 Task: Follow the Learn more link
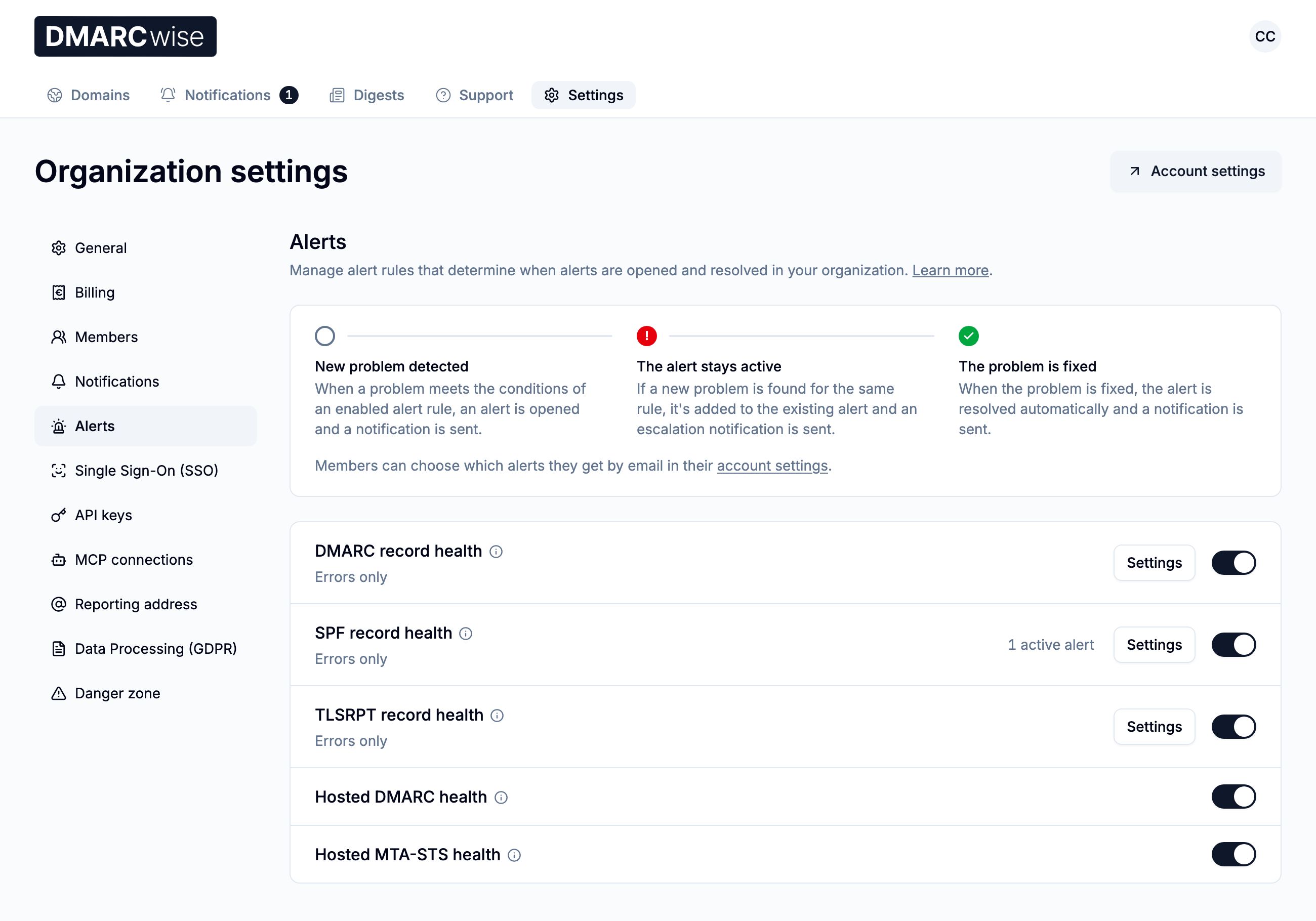click(x=951, y=271)
